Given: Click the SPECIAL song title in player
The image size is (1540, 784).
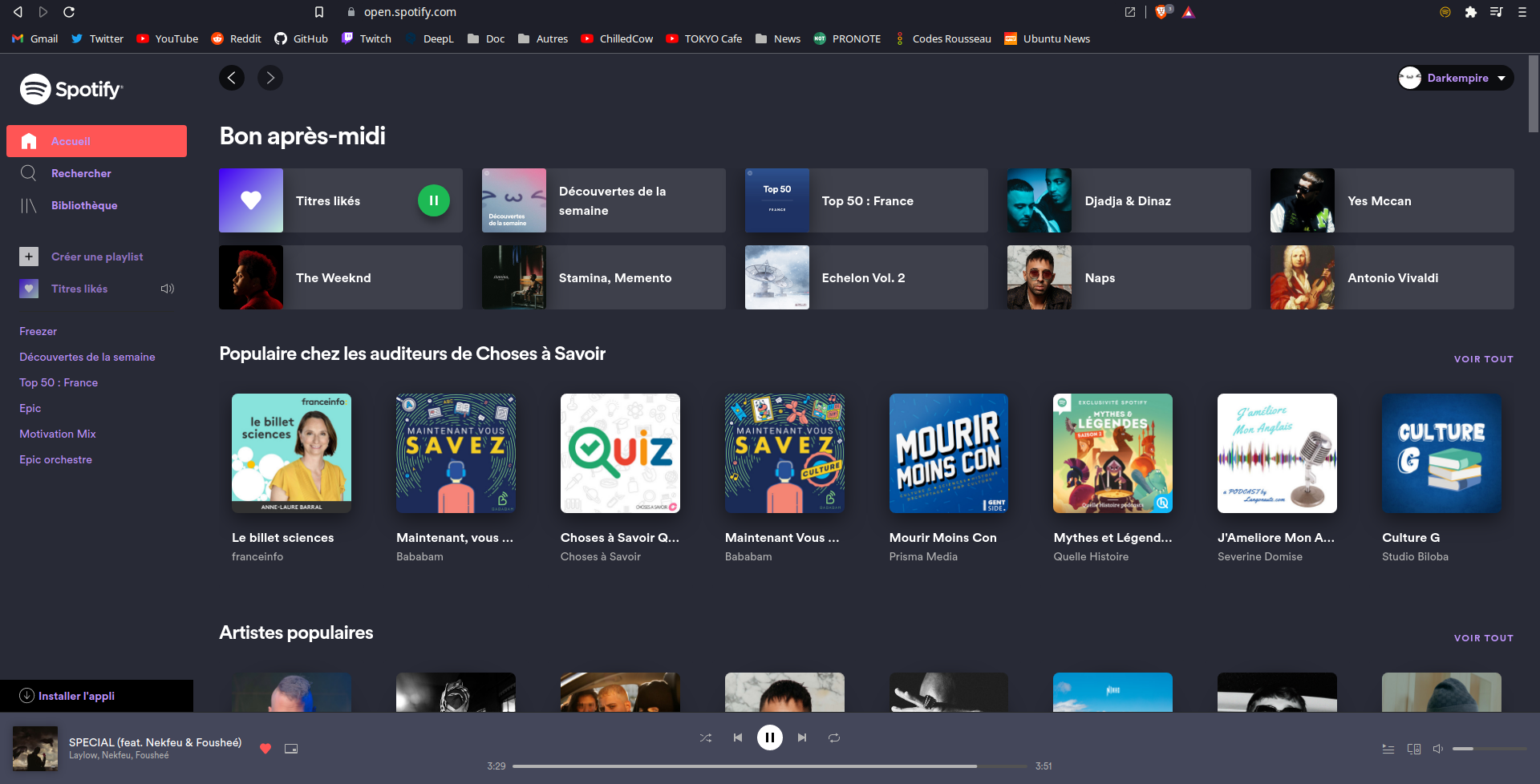Looking at the screenshot, I should pyautogui.click(x=155, y=742).
